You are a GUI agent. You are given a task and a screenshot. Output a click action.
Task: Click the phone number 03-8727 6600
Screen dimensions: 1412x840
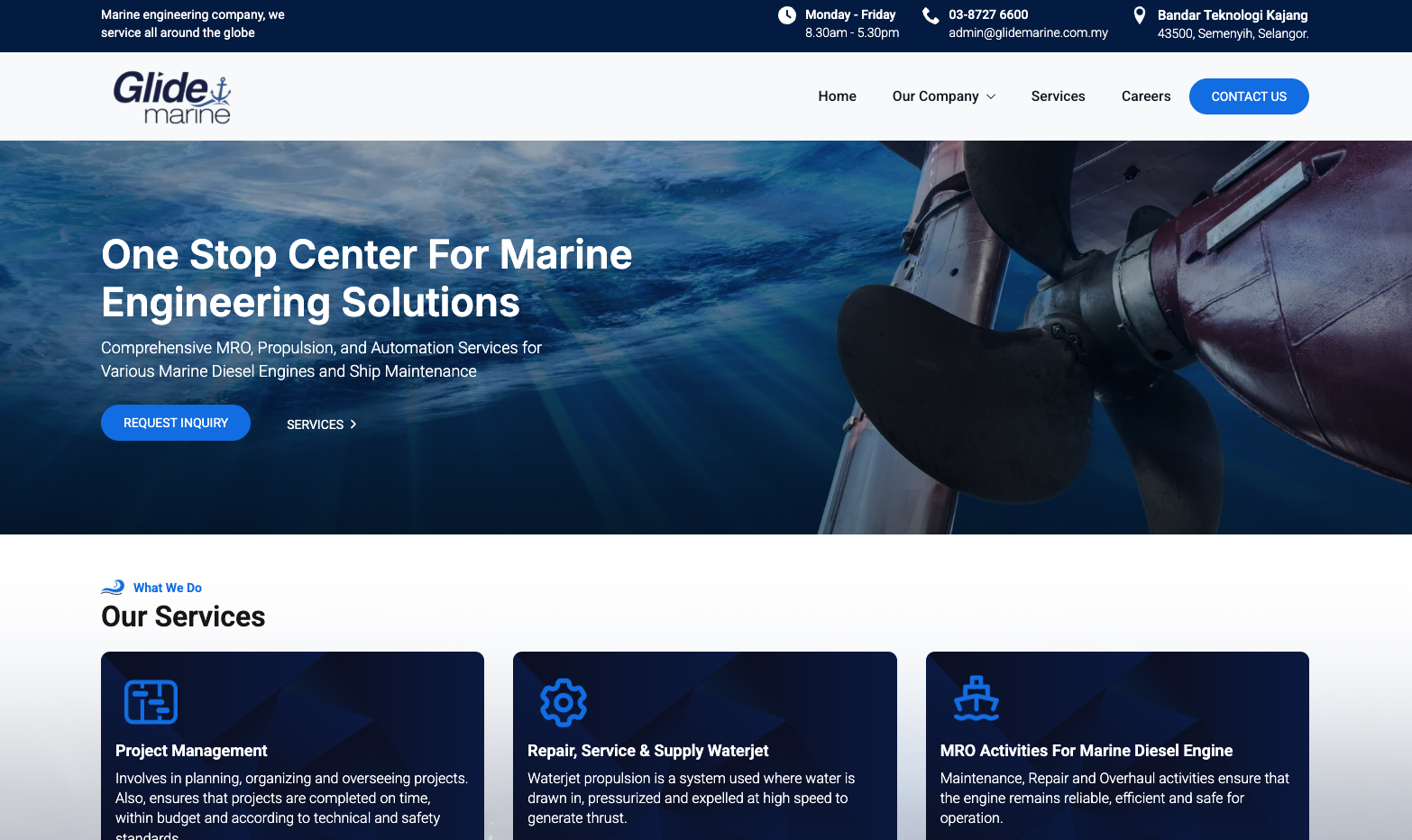point(988,14)
